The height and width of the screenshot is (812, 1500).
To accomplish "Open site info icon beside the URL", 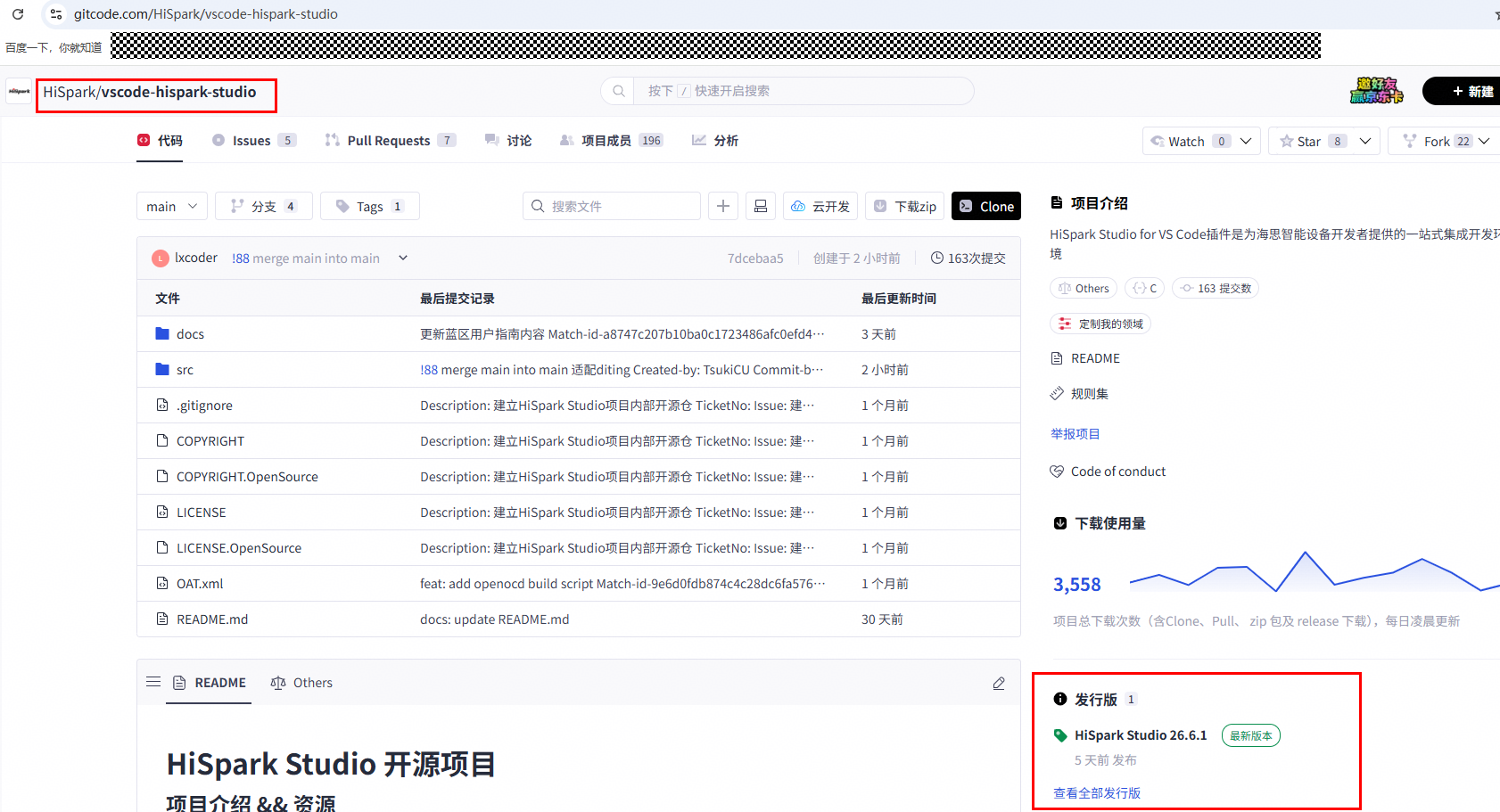I will [56, 14].
